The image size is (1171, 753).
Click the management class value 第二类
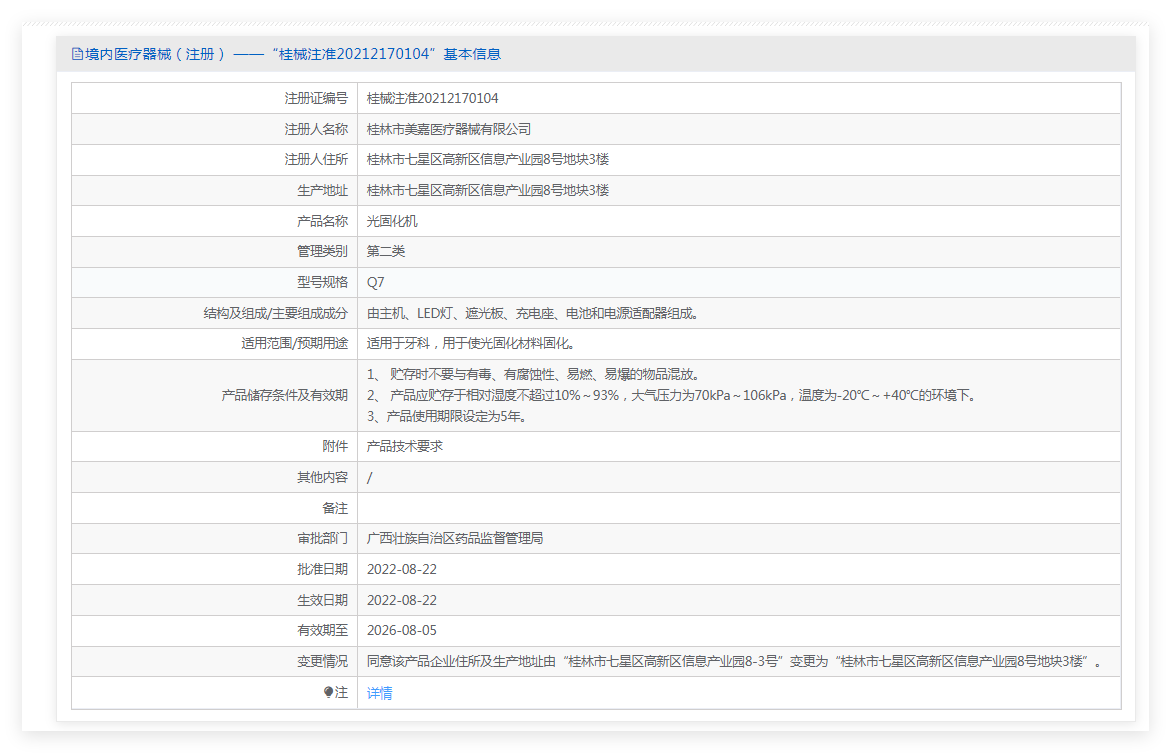(x=386, y=252)
